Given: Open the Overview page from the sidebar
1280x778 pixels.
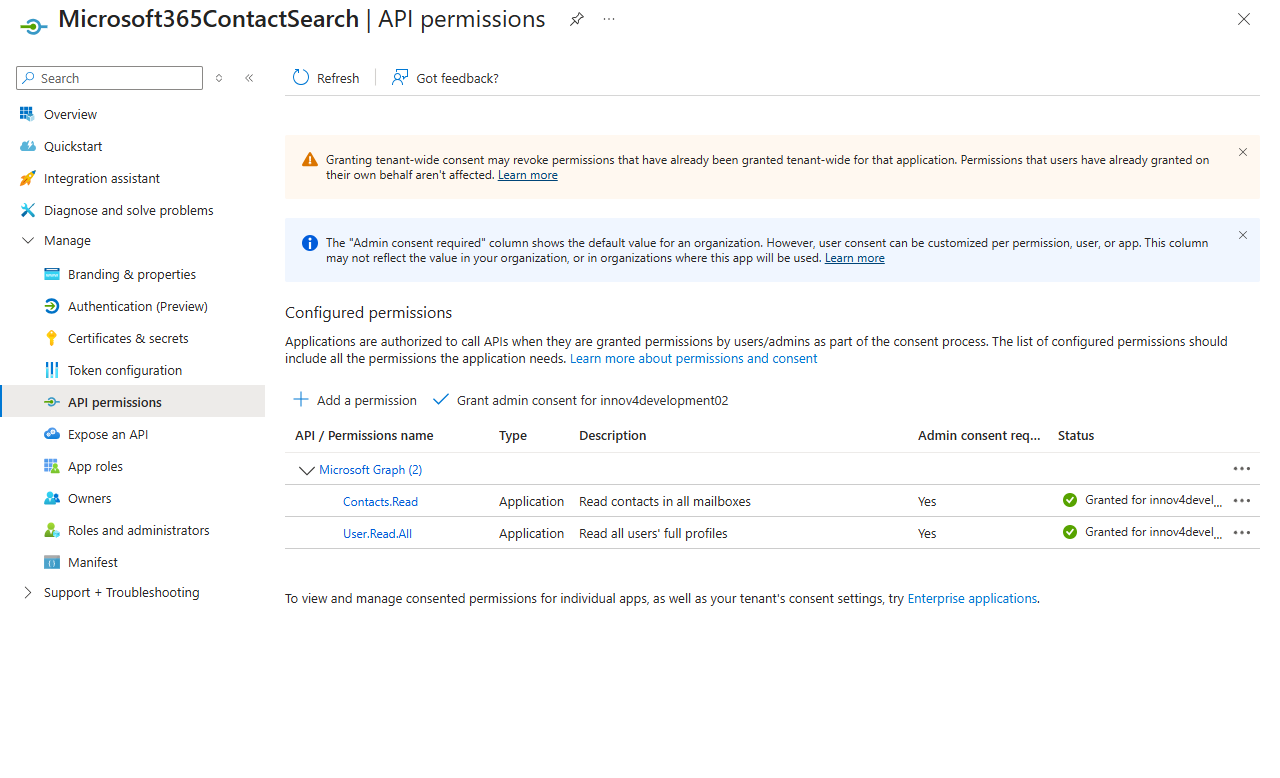Looking at the screenshot, I should tap(70, 114).
